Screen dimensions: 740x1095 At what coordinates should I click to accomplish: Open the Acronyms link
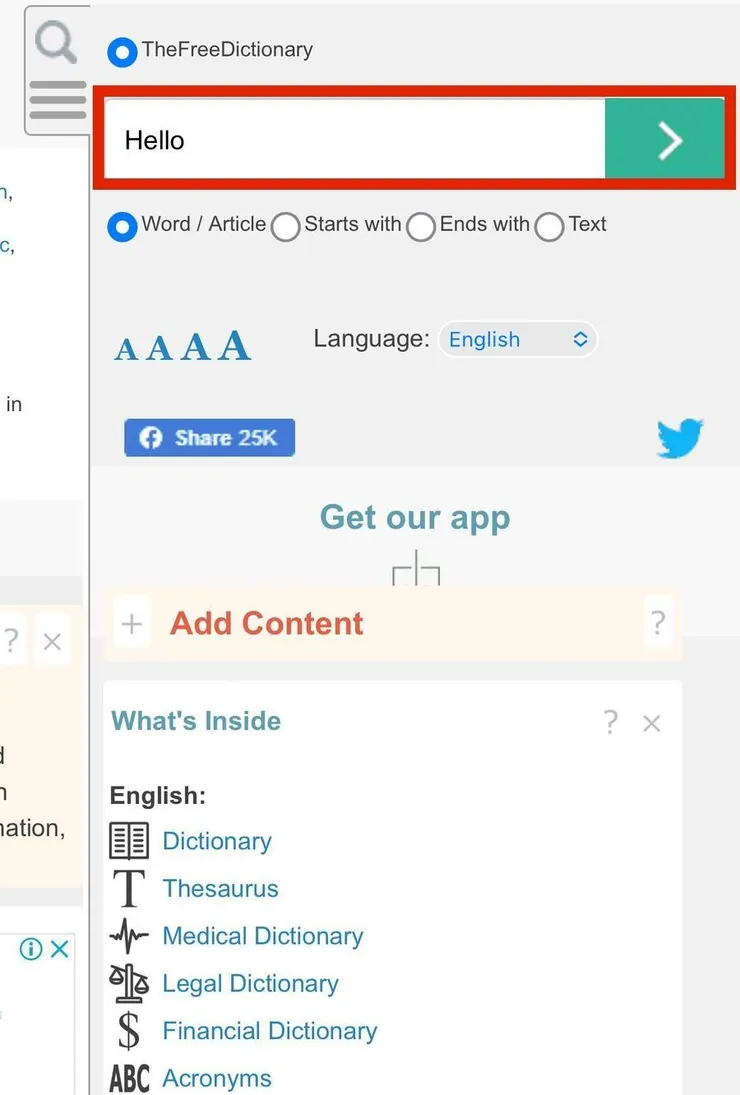[217, 1078]
